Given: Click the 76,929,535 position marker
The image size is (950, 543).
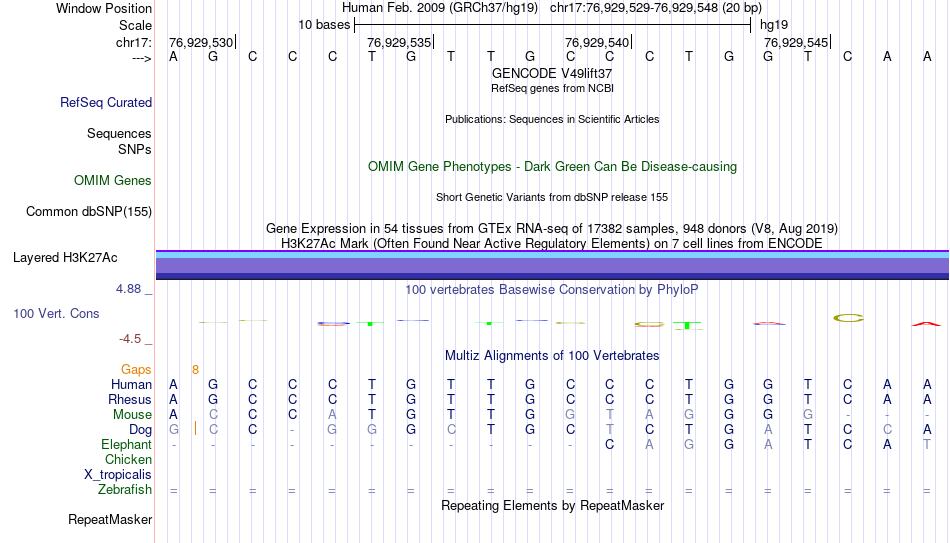Looking at the screenshot, I should click(400, 42).
